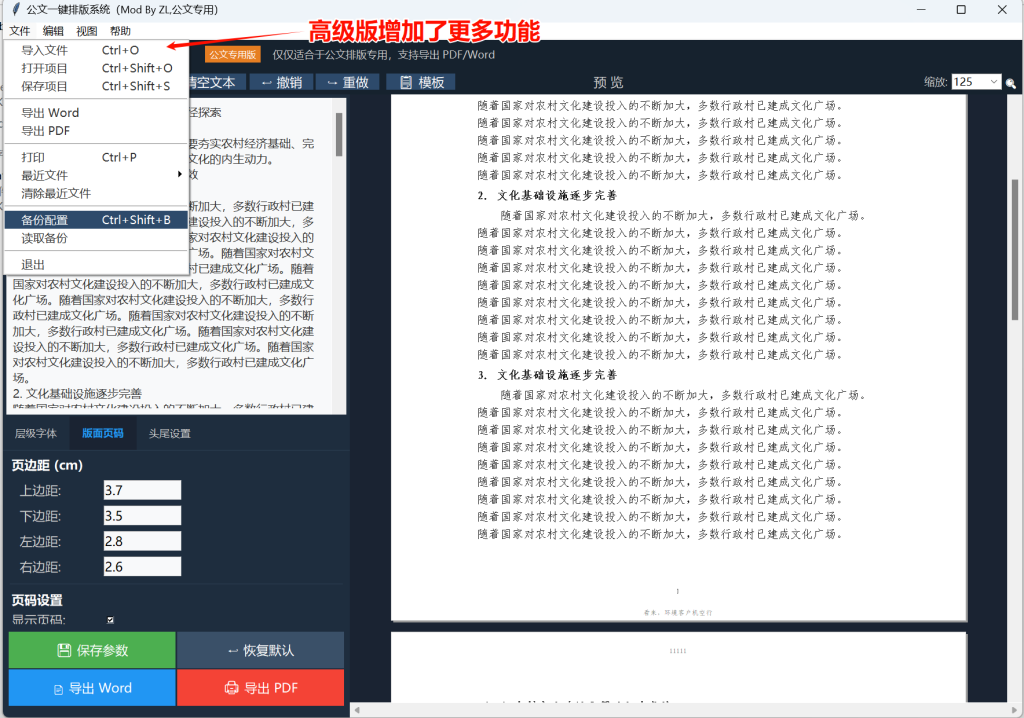Click the blue 导出 Word button
Viewport: 1024px width, 718px height.
(92, 688)
